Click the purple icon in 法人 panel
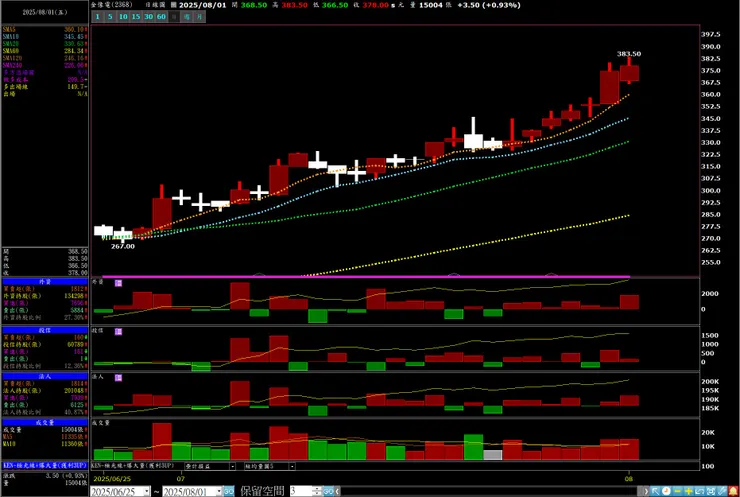The height and width of the screenshot is (497, 740). click(x=118, y=378)
